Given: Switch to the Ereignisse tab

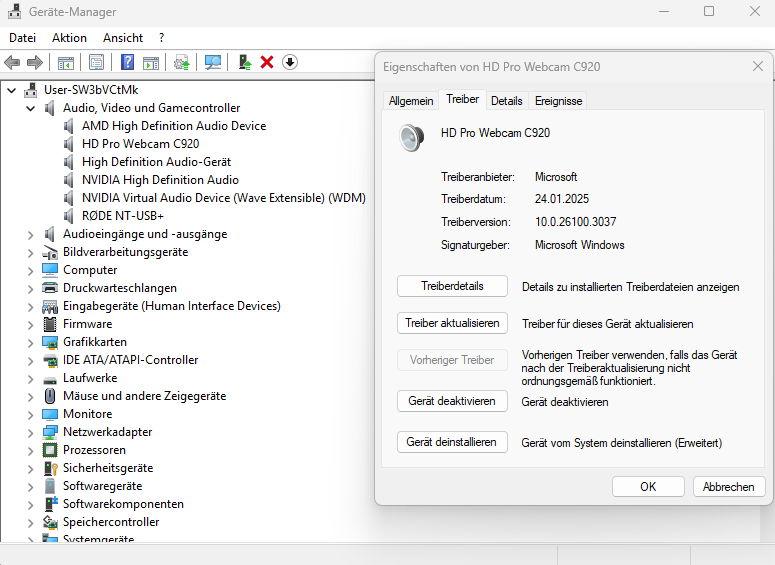Looking at the screenshot, I should click(558, 101).
